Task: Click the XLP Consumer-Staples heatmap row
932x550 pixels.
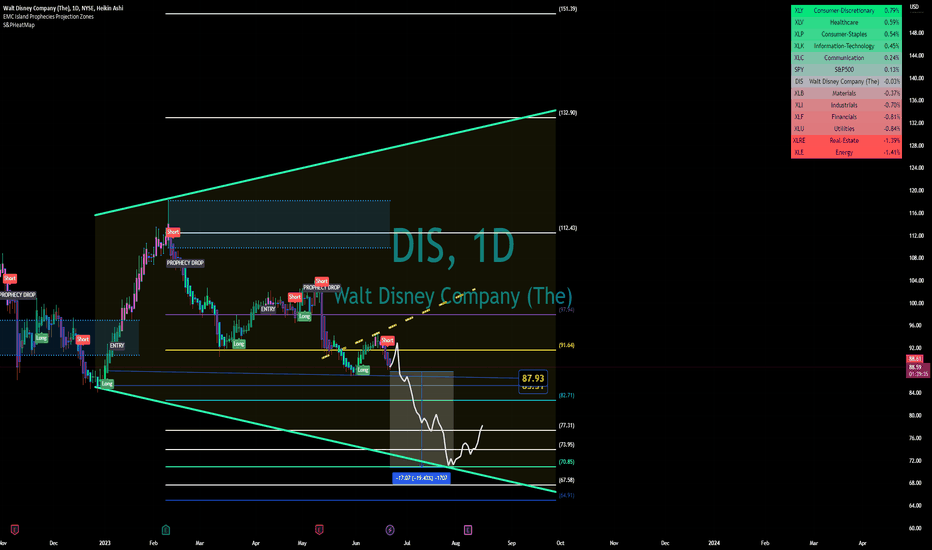Action: (x=846, y=34)
